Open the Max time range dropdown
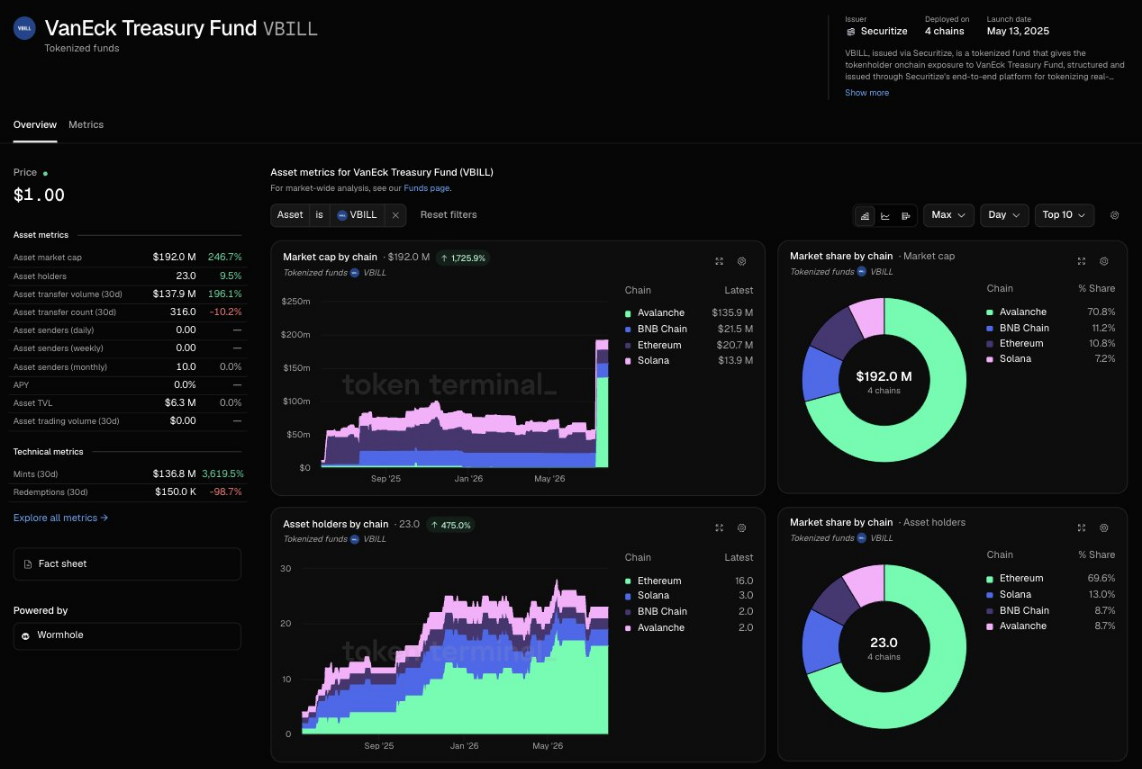 pyautogui.click(x=948, y=215)
